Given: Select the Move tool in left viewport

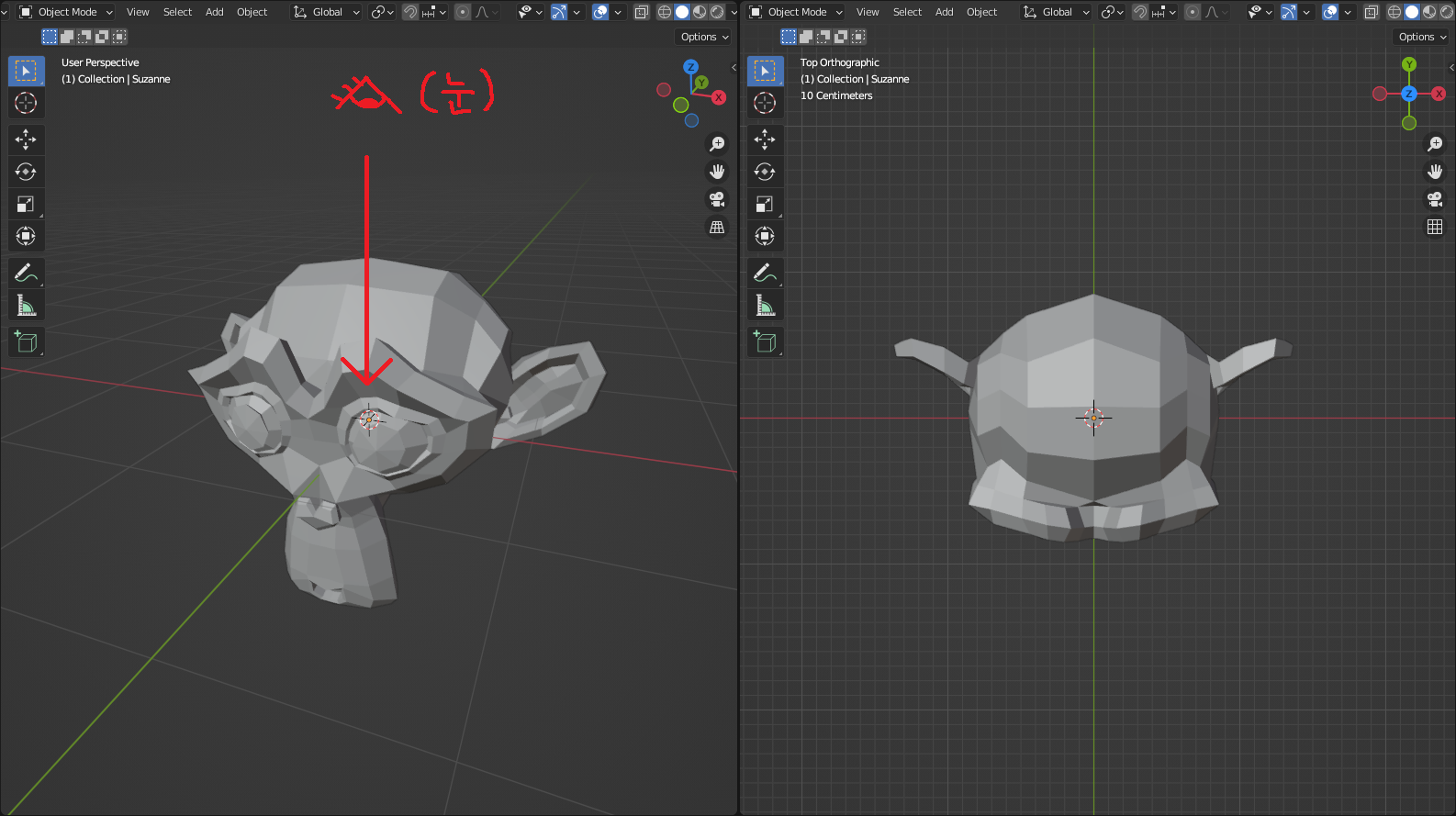Looking at the screenshot, I should [26, 140].
